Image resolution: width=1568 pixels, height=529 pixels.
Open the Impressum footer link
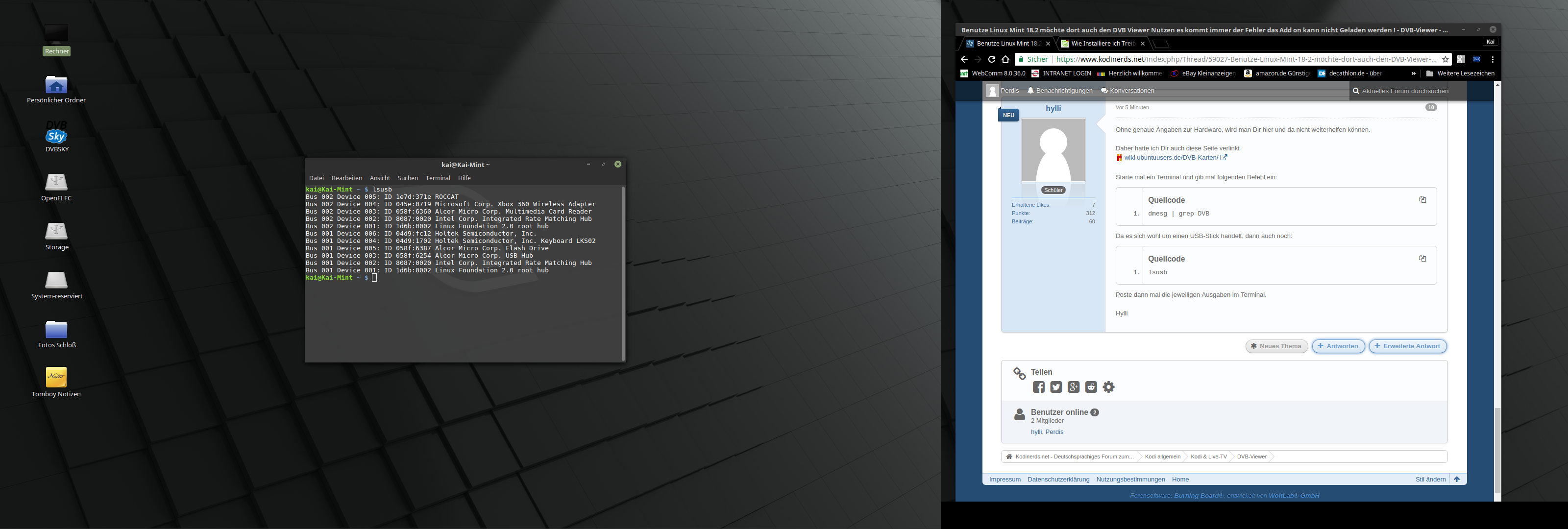pos(1005,479)
